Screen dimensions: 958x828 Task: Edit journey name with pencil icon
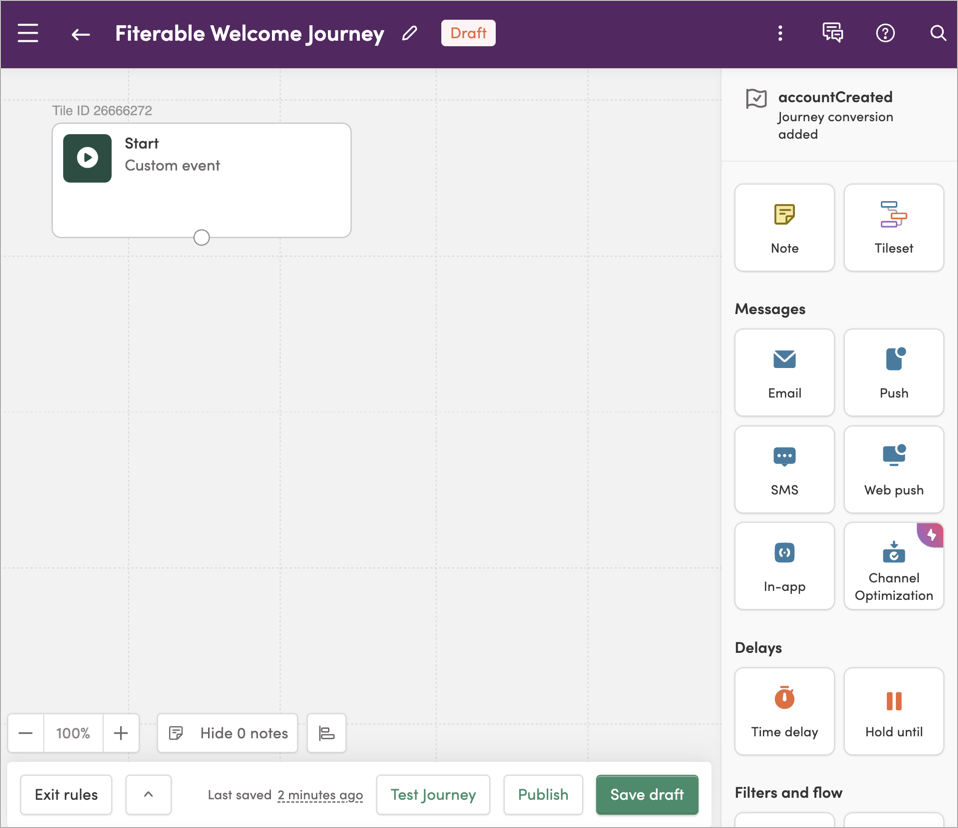pyautogui.click(x=410, y=33)
